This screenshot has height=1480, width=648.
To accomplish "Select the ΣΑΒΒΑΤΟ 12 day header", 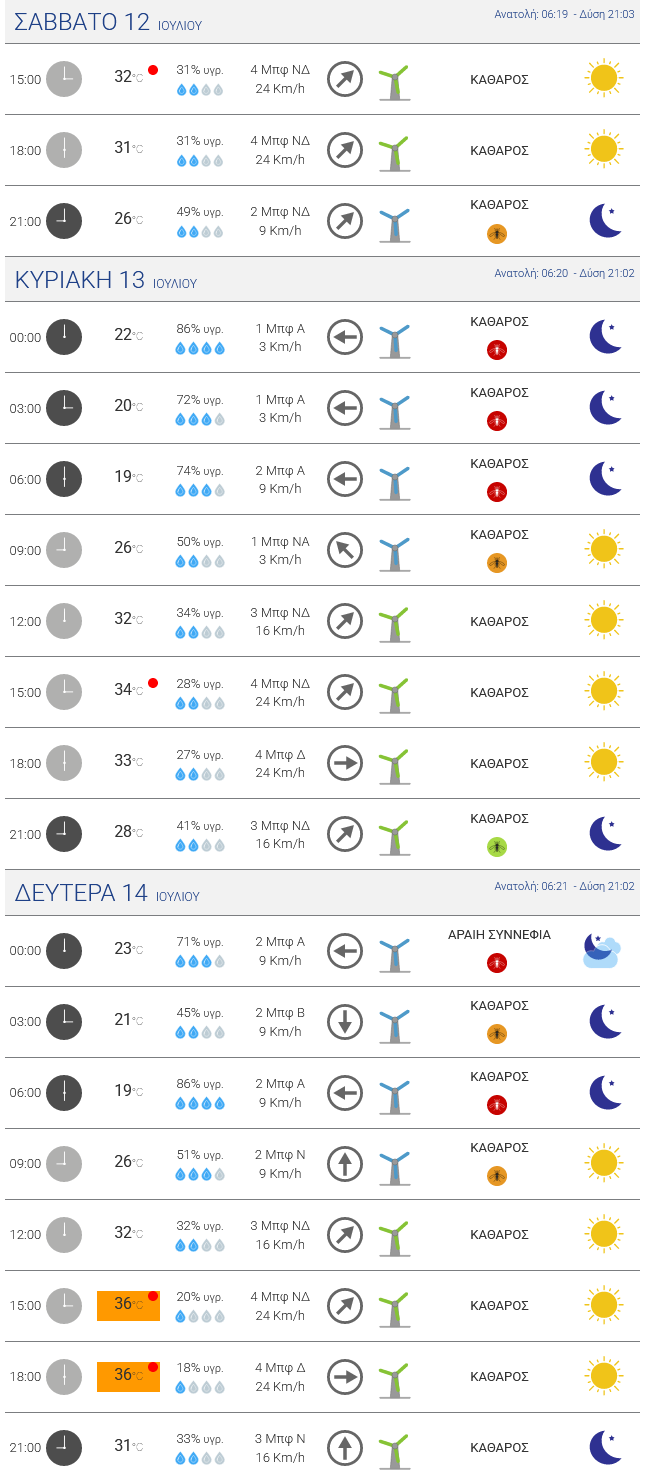I will [82, 22].
